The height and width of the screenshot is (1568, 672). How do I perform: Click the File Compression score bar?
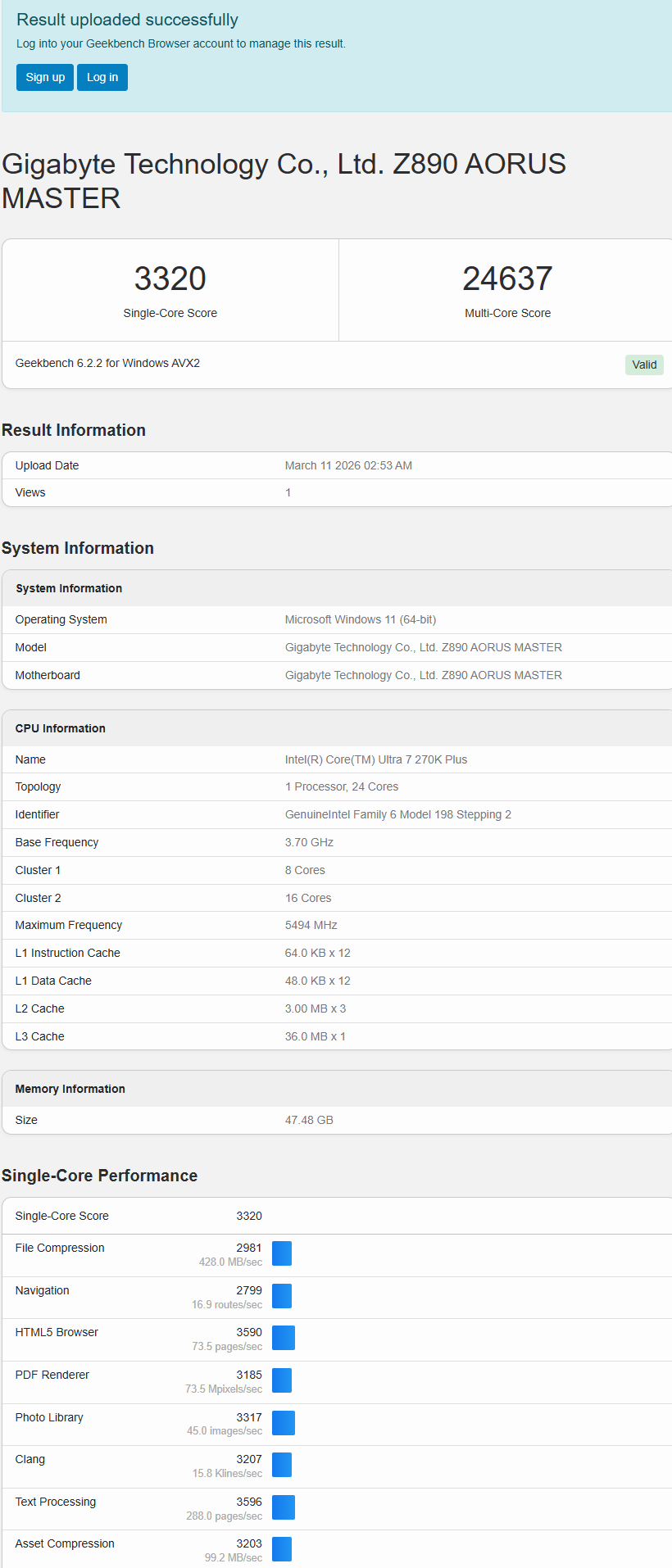[x=282, y=1253]
